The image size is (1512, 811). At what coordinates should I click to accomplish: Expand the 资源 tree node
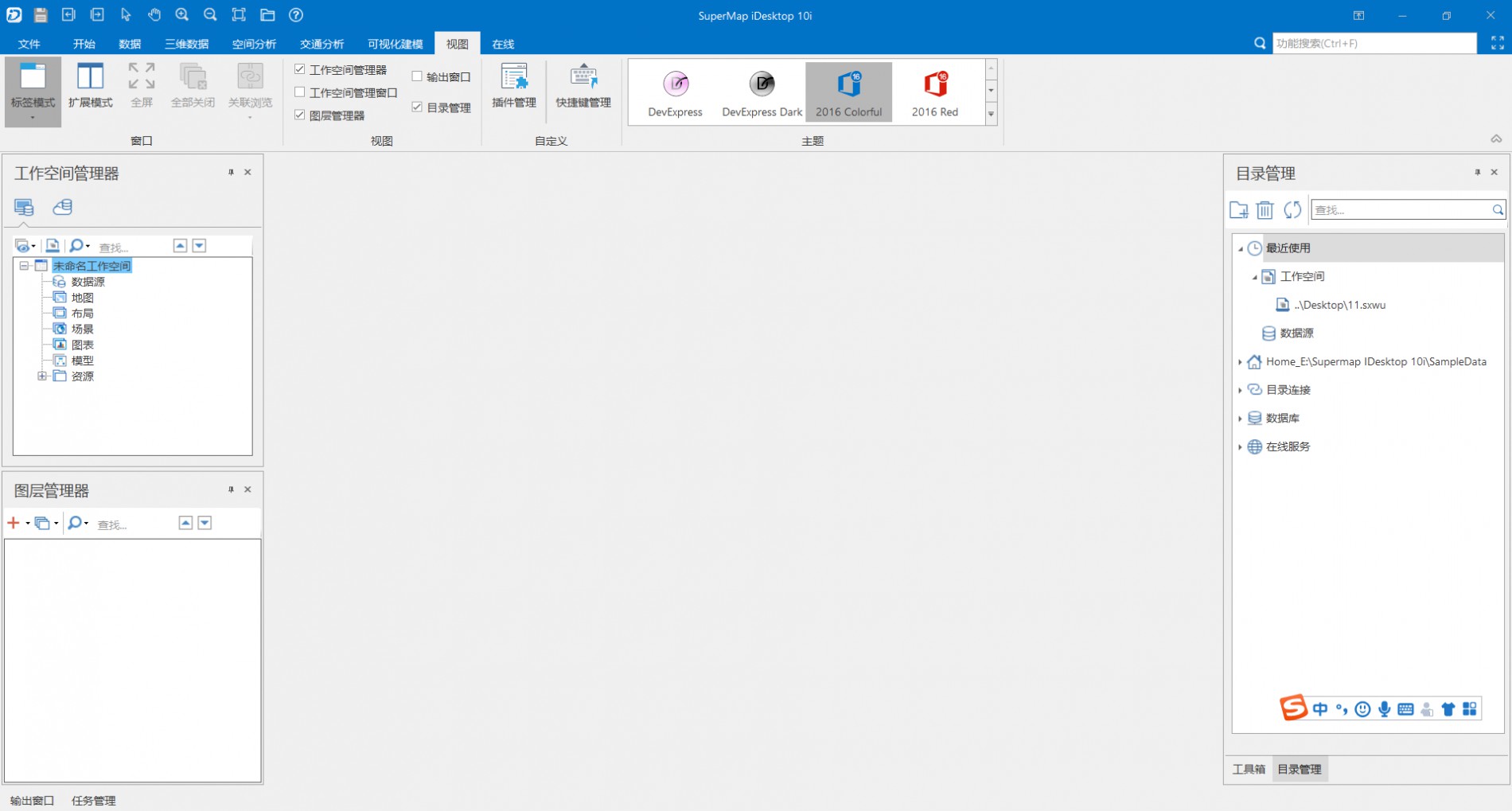(43, 376)
